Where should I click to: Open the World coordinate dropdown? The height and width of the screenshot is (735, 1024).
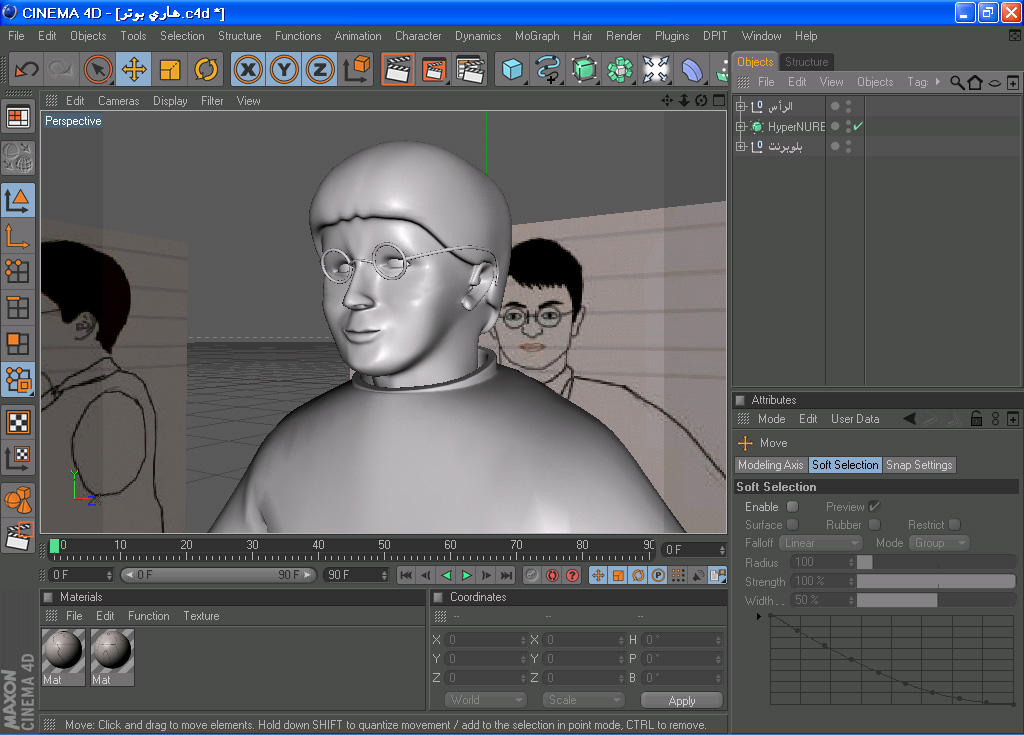(486, 700)
